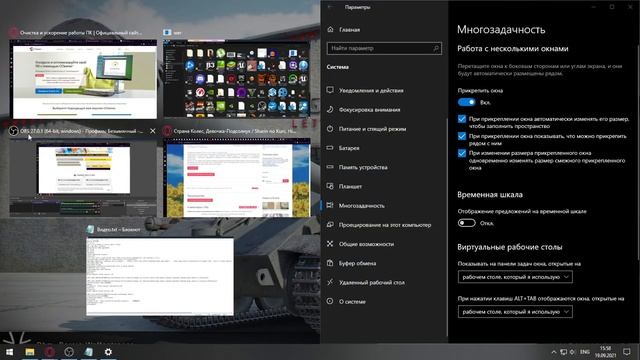Click the back arrow in Settings title bar
The image size is (640, 360).
(330, 7)
